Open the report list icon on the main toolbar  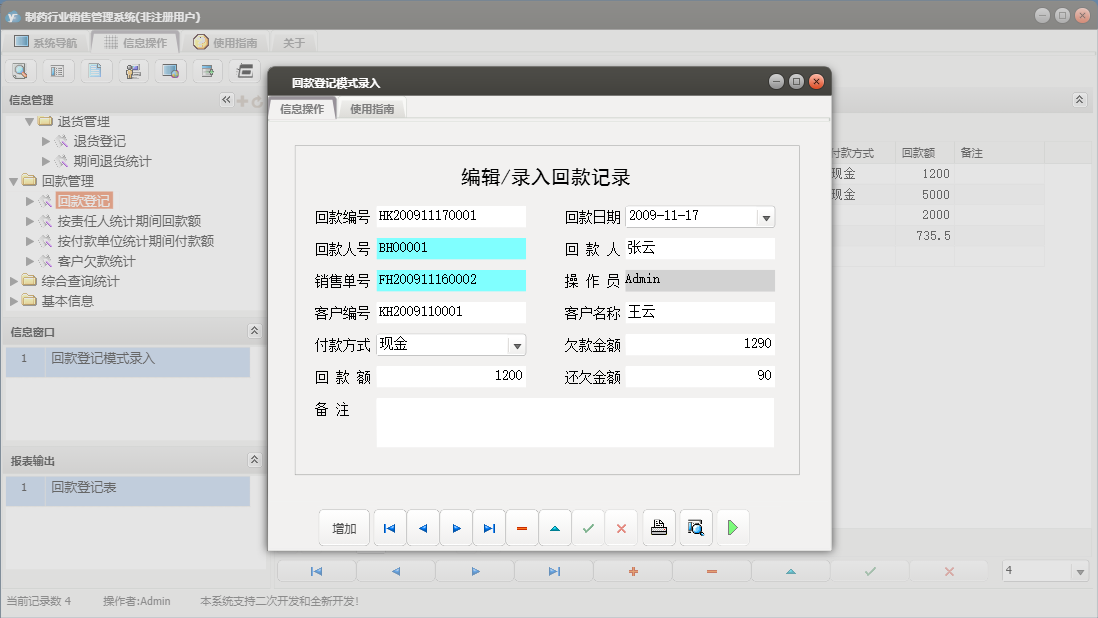coord(56,70)
